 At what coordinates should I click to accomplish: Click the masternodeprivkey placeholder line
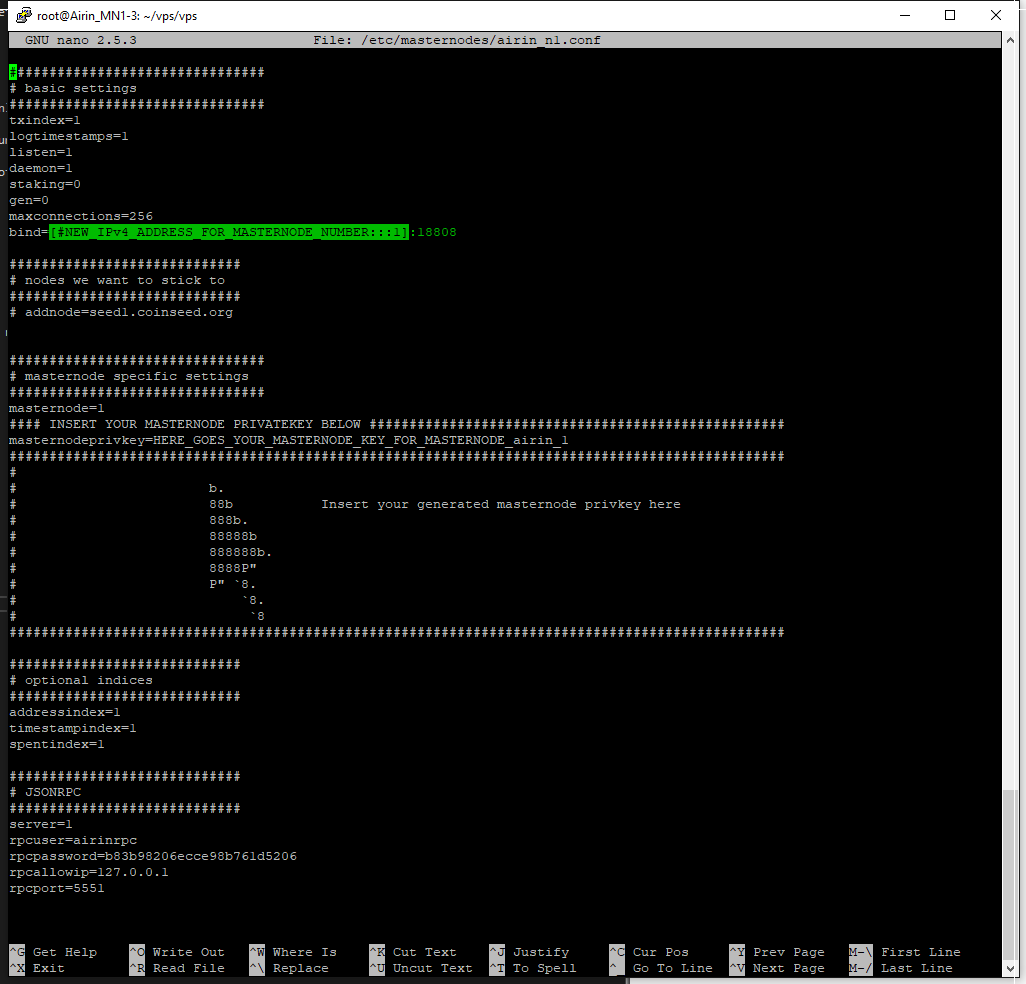click(x=289, y=440)
